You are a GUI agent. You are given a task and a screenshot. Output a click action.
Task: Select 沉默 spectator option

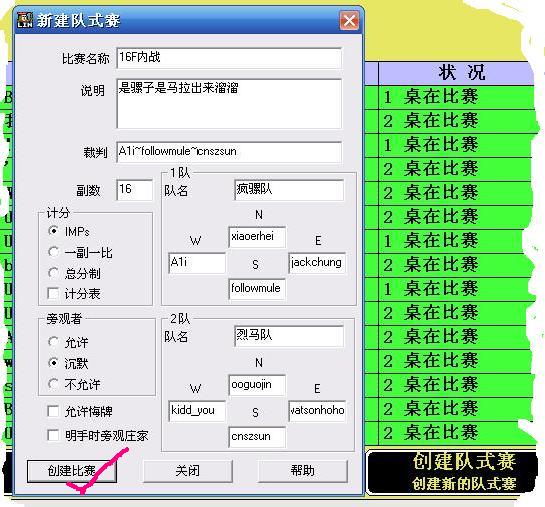coord(54,363)
